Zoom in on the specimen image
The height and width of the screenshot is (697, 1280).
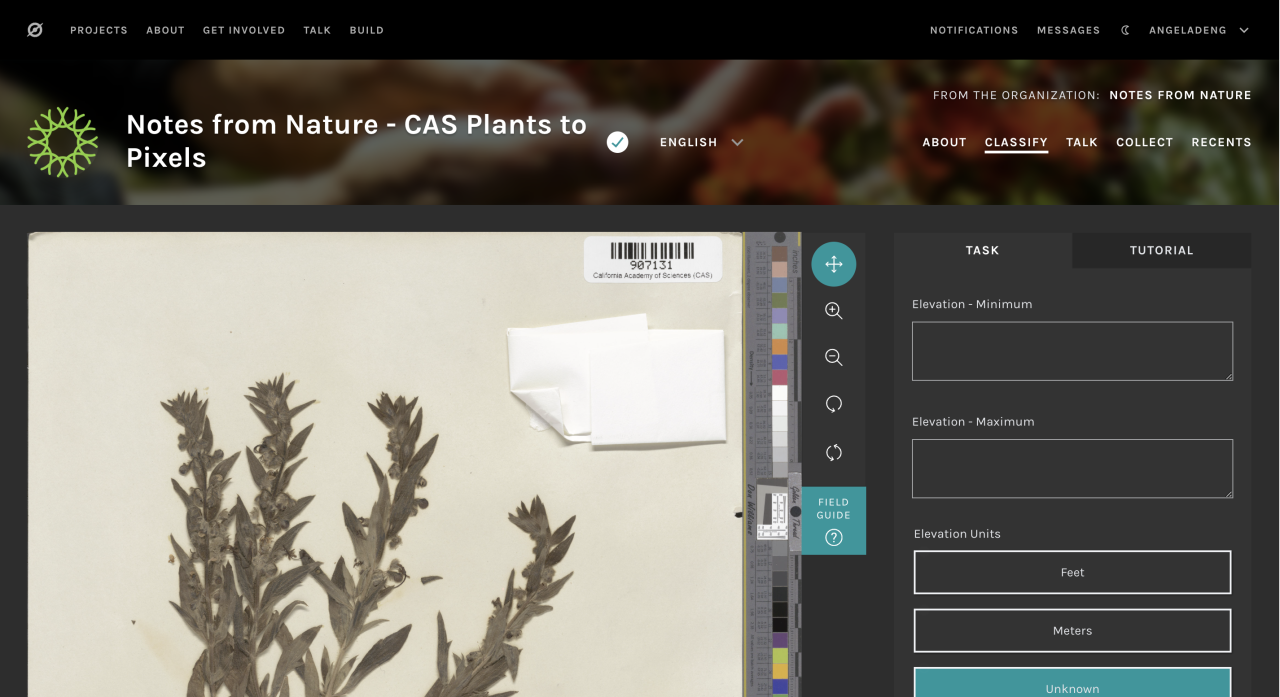pos(834,311)
